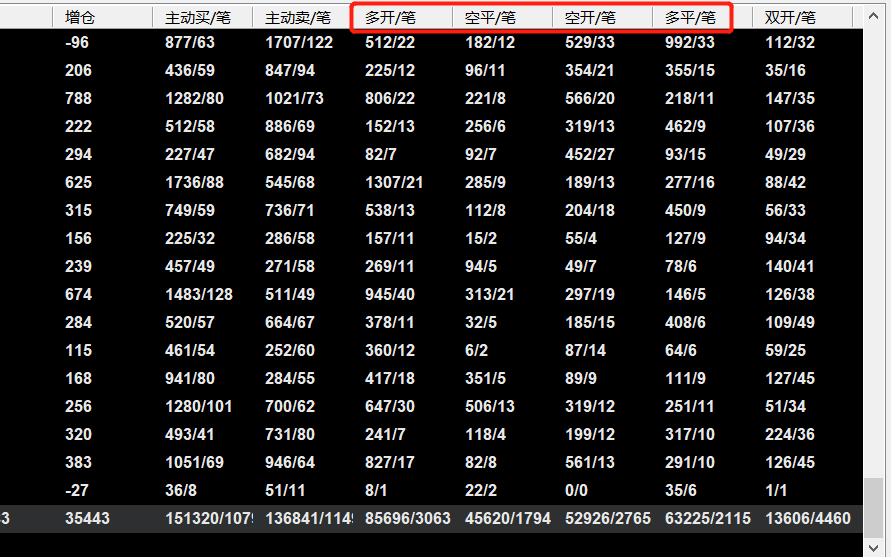891x557 pixels.
Task: Select the cell 227/47
Action: click(x=190, y=154)
